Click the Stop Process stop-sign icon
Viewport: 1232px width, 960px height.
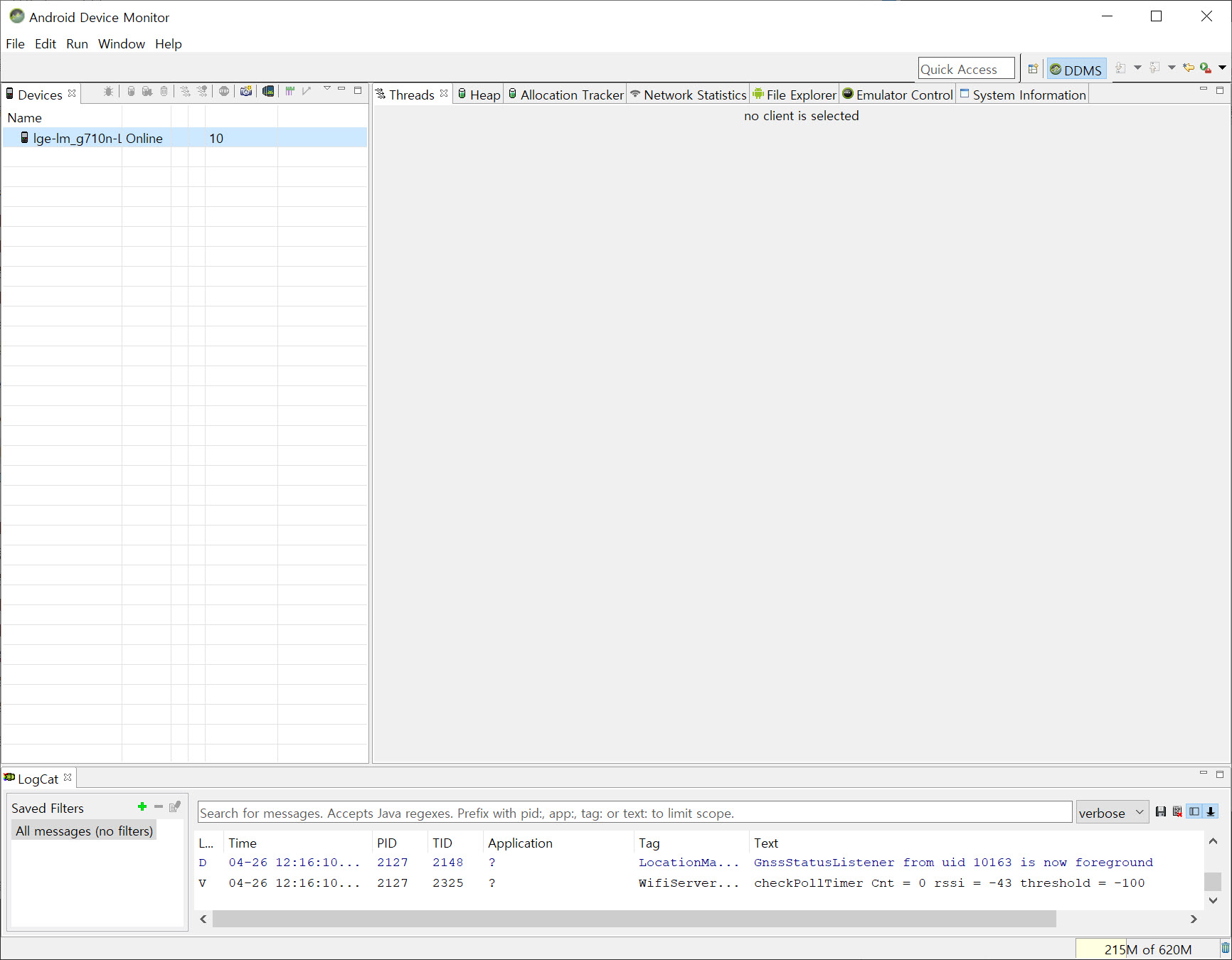224,91
